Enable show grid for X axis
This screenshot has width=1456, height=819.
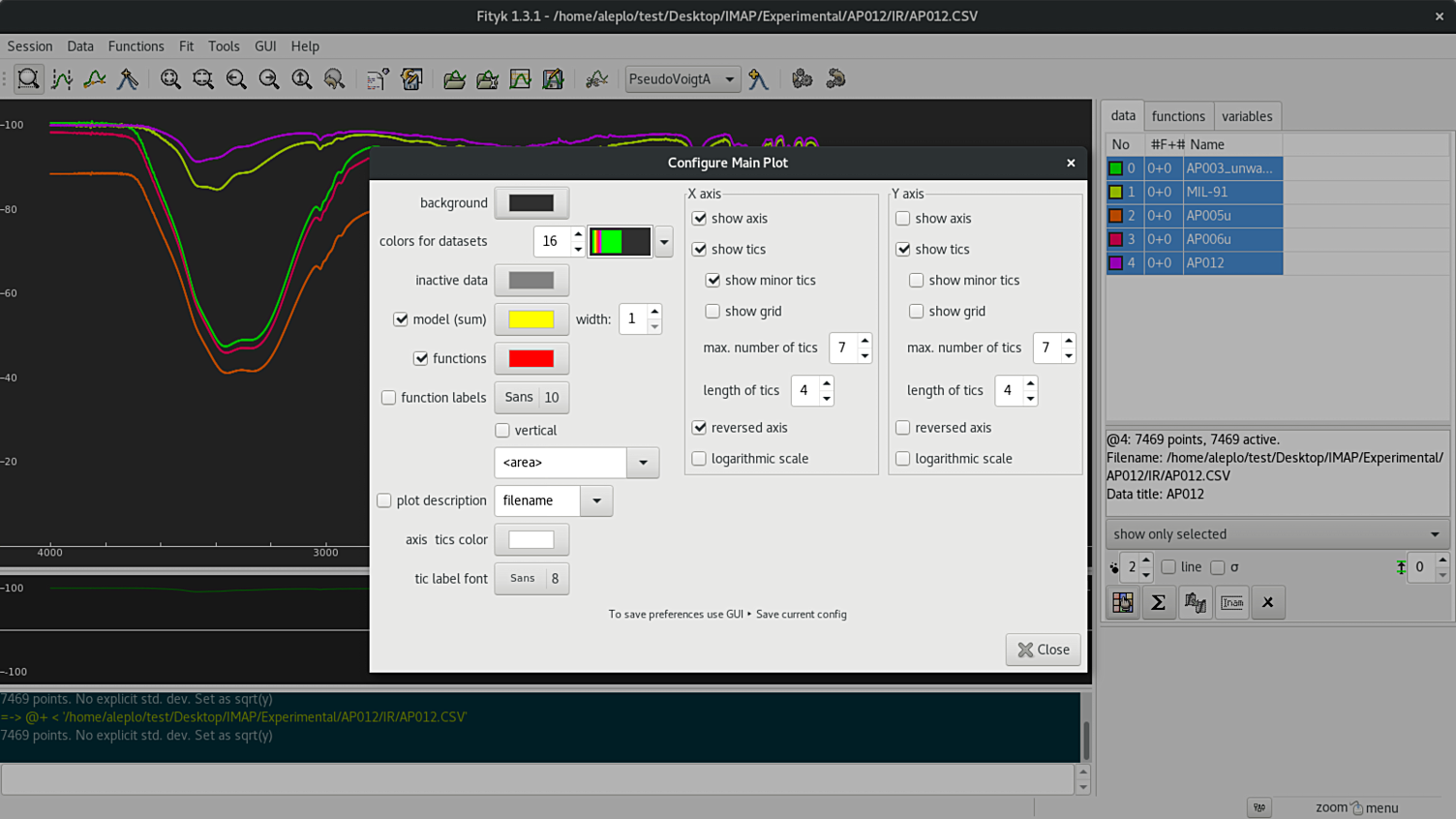tap(713, 312)
